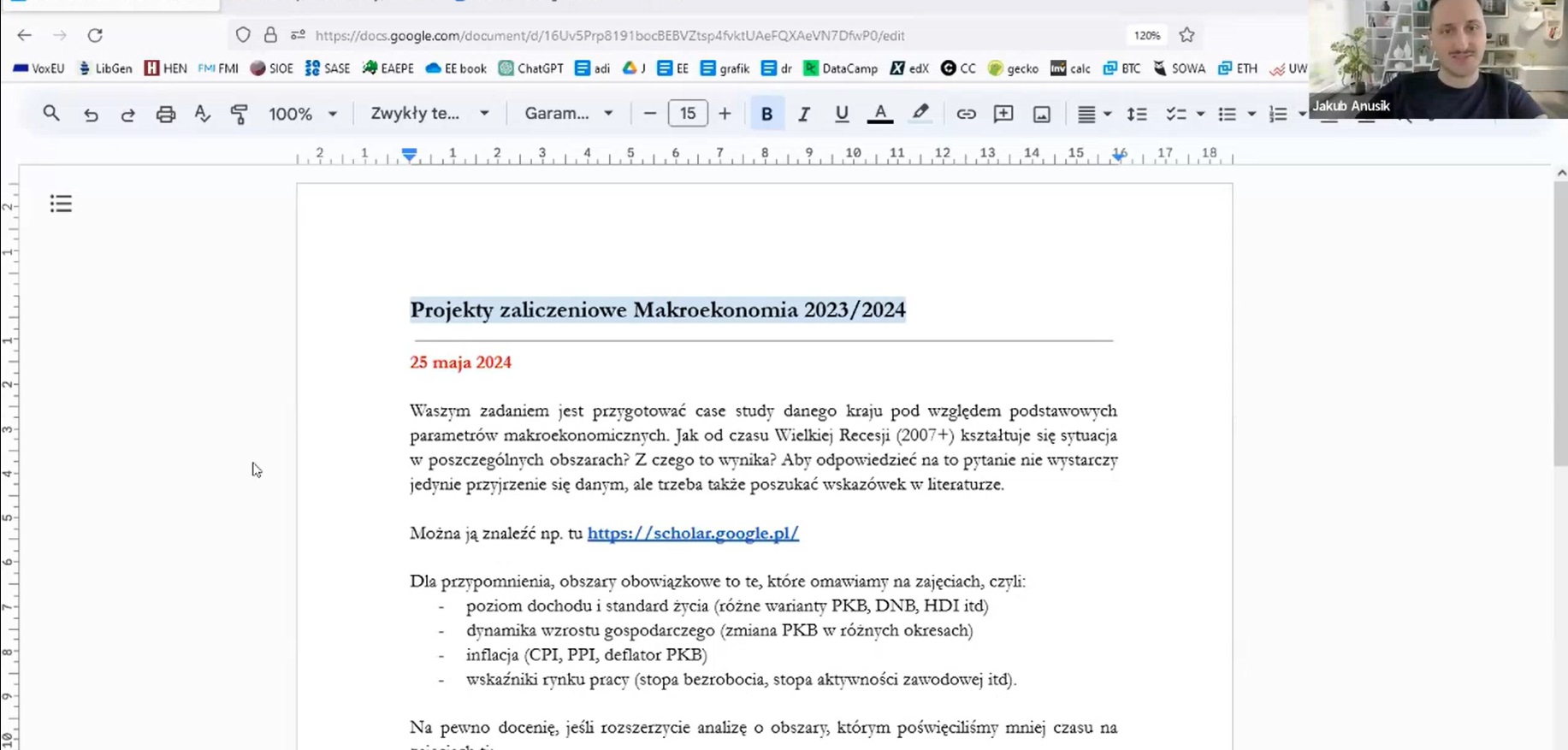This screenshot has width=1568, height=750.
Task: Undo the last edit
Action: point(91,114)
